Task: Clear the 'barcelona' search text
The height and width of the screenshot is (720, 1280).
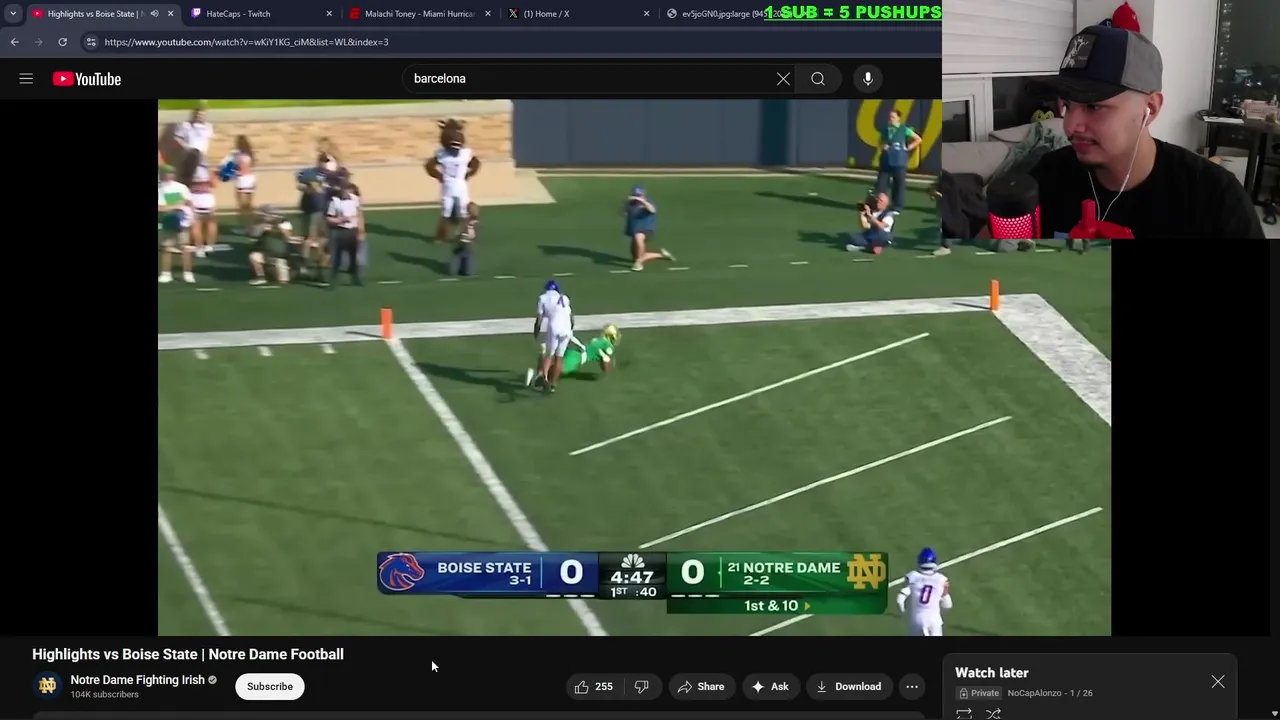Action: [x=783, y=79]
